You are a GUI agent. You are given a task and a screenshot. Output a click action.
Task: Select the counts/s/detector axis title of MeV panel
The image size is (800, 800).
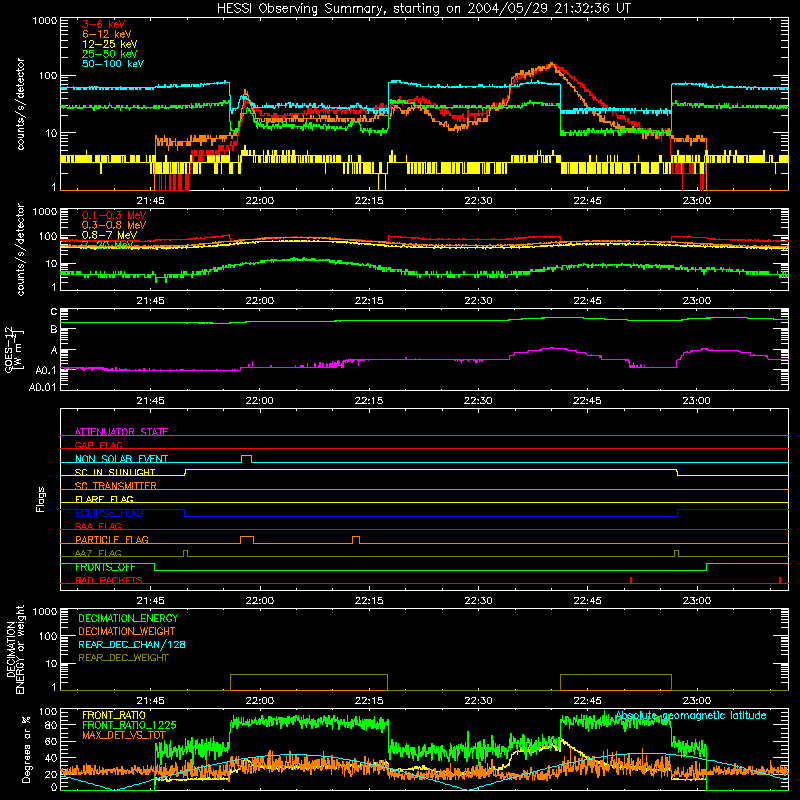(x=20, y=249)
